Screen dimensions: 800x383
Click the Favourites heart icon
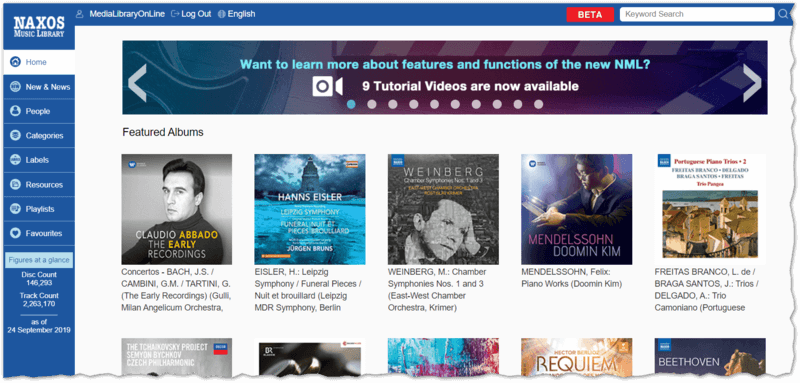[16, 233]
